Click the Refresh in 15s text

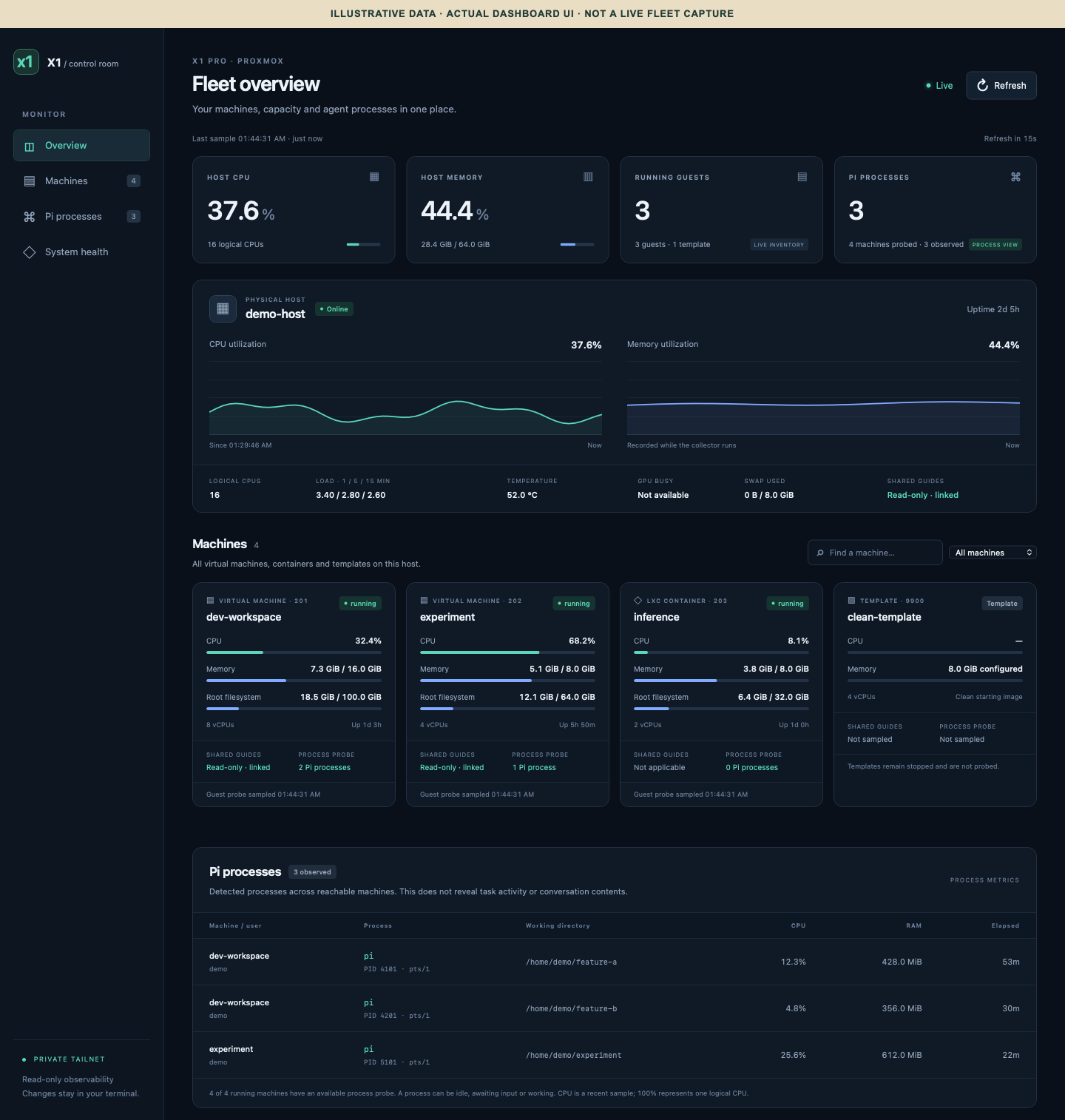coord(1010,139)
